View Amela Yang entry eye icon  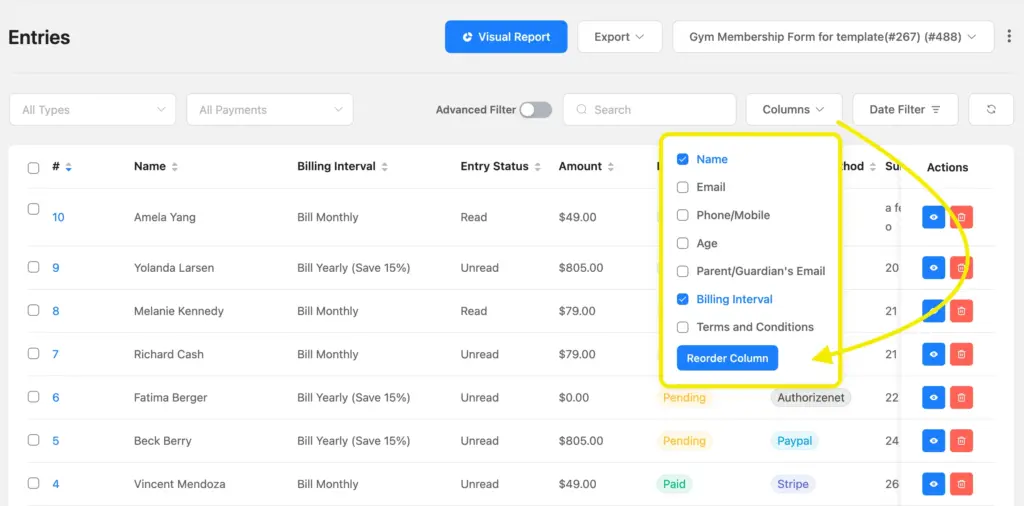point(933,217)
